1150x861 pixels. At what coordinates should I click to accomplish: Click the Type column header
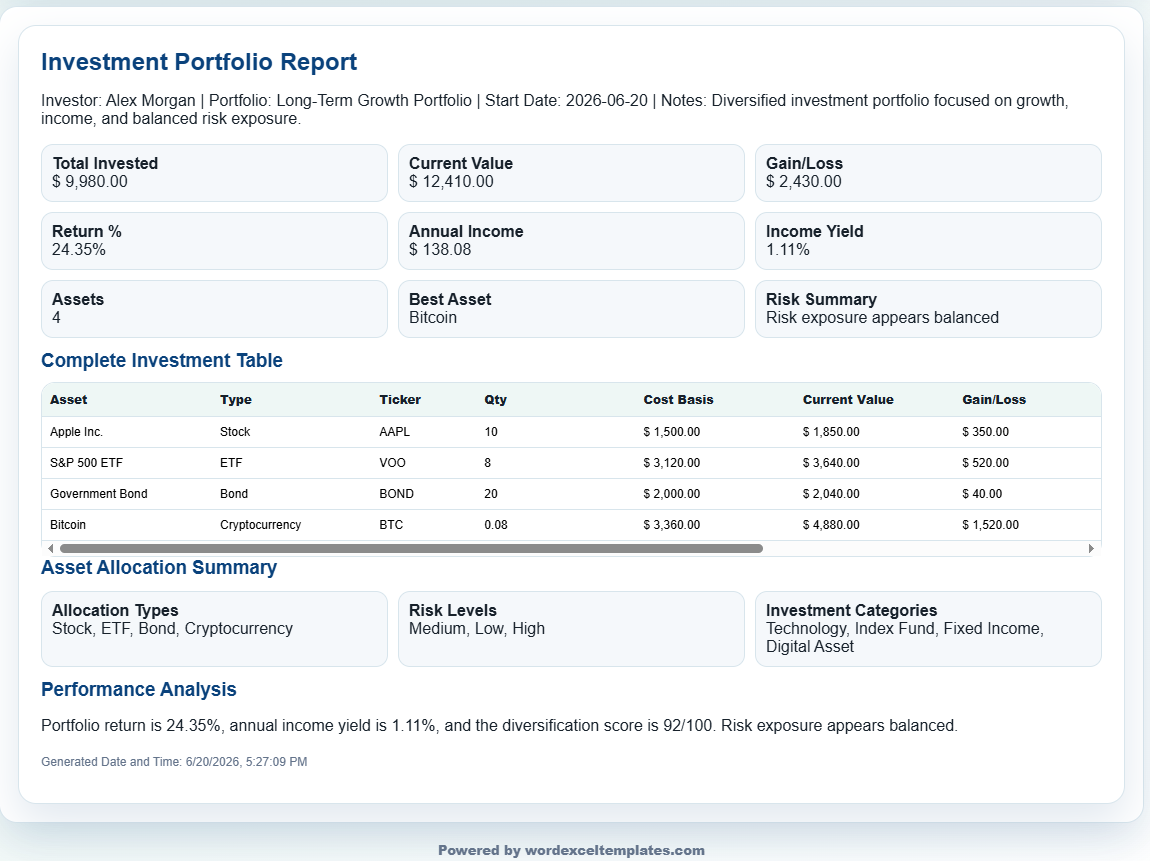(235, 400)
